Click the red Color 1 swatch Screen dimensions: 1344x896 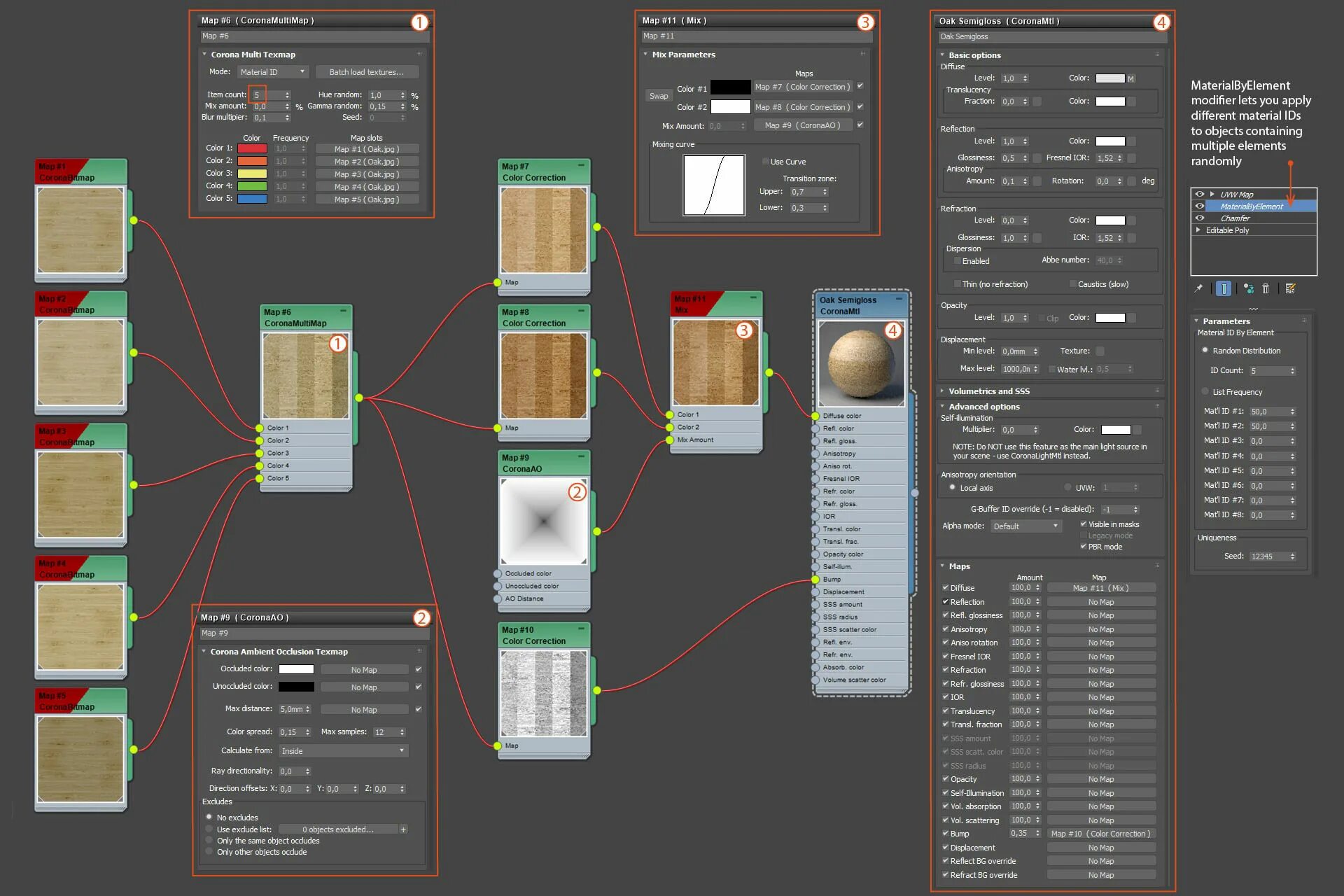tap(252, 148)
